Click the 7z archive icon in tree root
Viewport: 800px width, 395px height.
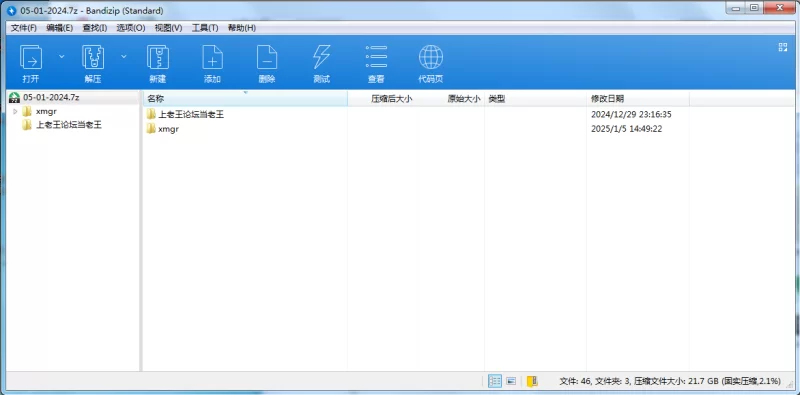(x=14, y=97)
